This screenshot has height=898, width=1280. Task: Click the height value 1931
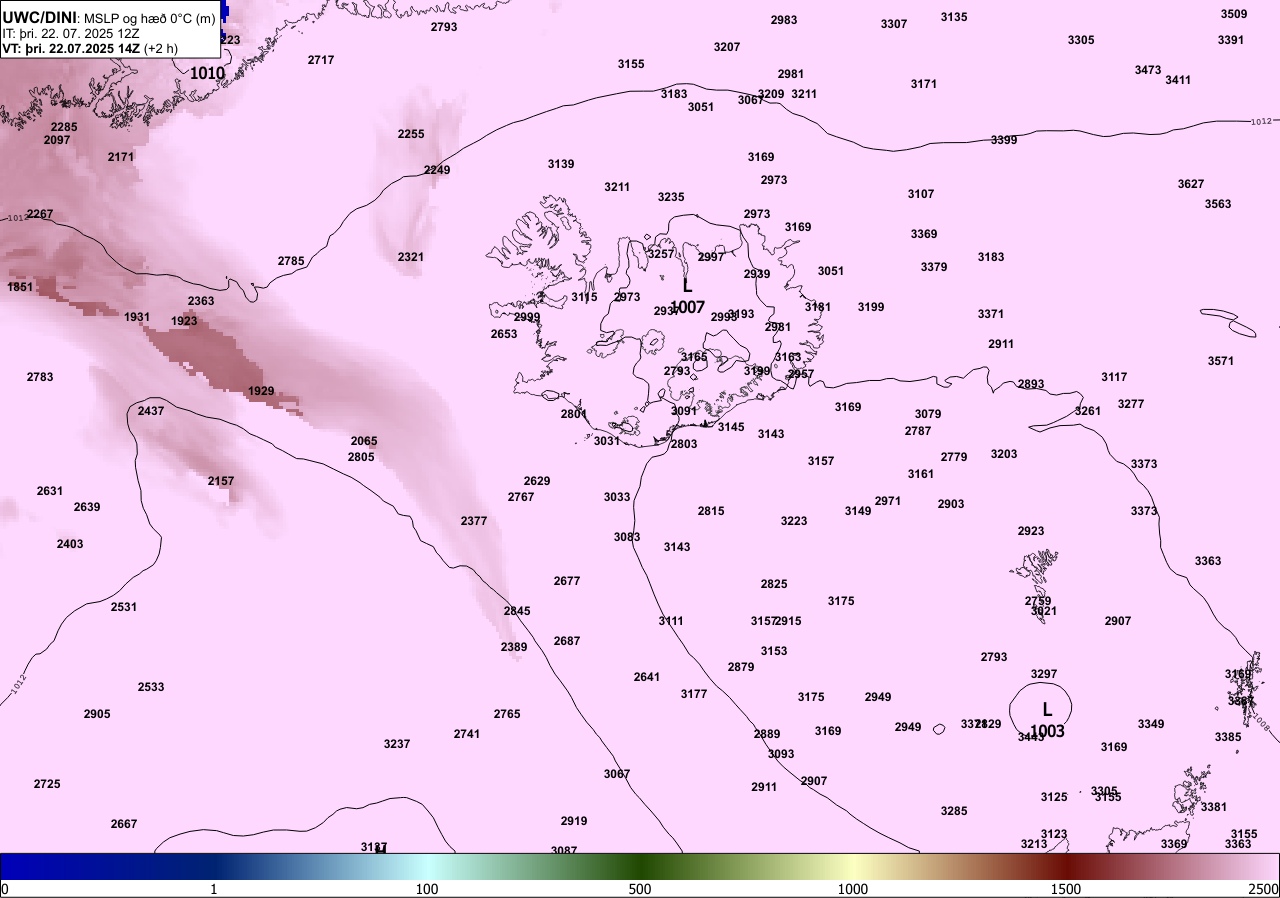coord(137,317)
